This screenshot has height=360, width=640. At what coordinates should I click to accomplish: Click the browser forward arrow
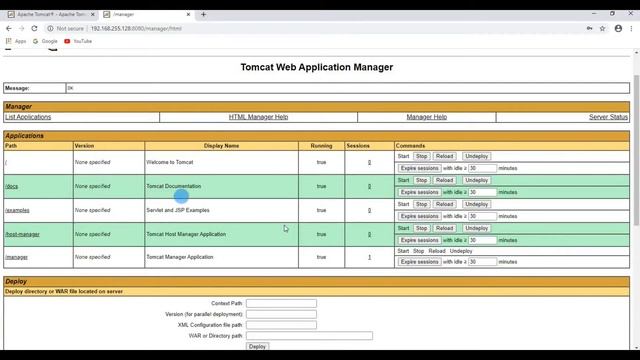pyautogui.click(x=22, y=29)
